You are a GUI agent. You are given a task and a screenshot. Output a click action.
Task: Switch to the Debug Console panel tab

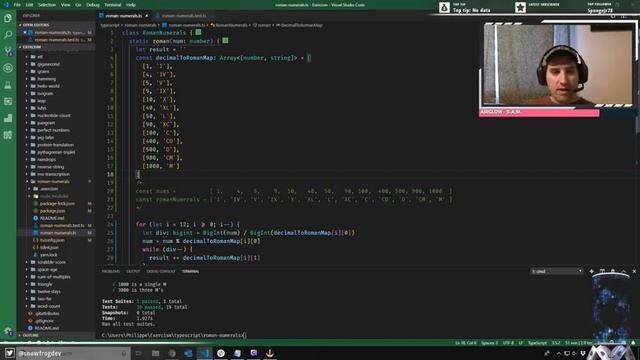coord(161,271)
